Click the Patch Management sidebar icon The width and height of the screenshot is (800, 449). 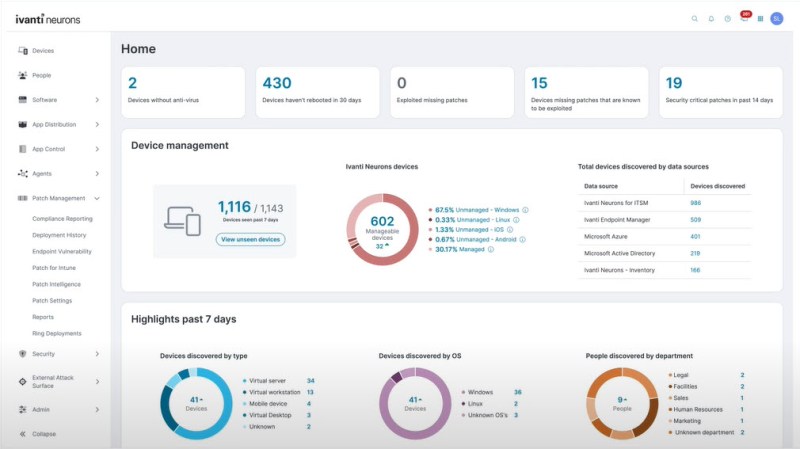tap(22, 198)
